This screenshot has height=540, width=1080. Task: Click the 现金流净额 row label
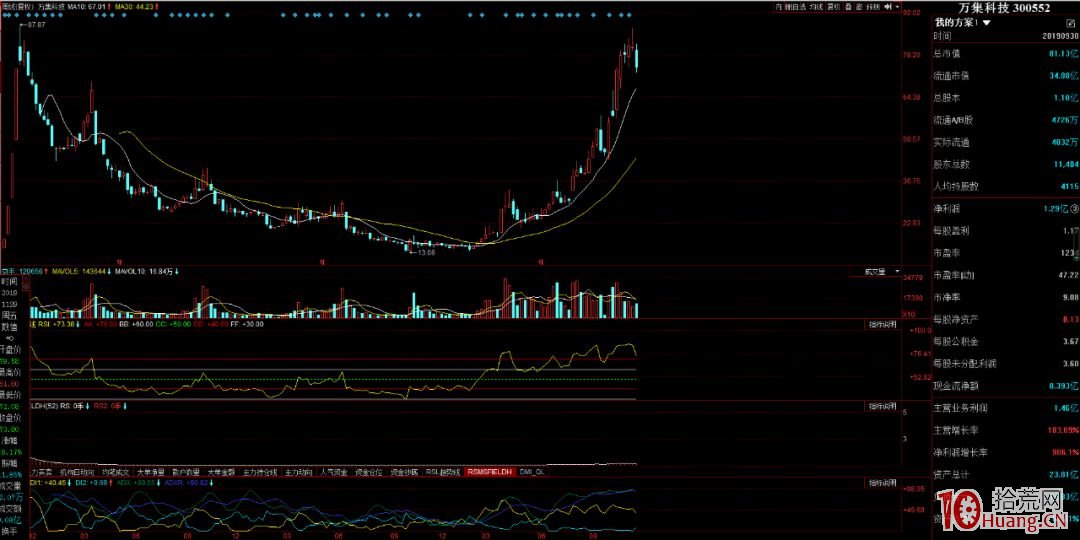coord(956,386)
